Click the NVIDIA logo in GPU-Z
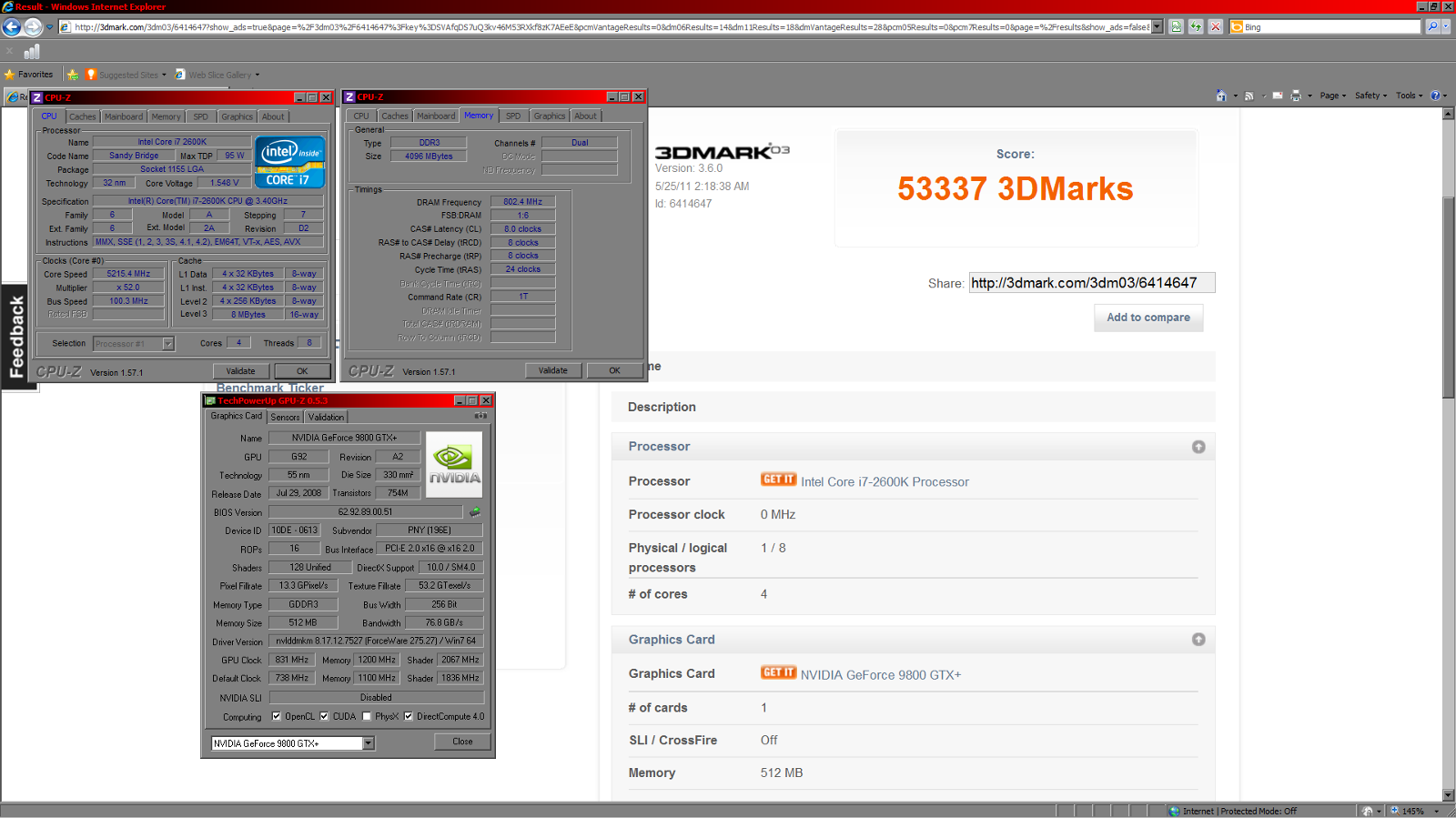This screenshot has height=818, width=1456. (453, 463)
